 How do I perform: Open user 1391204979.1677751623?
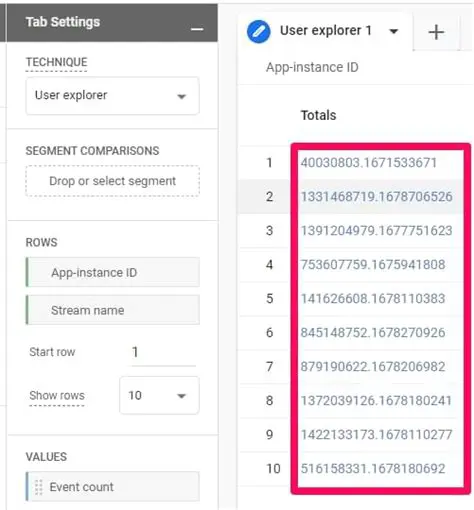click(376, 231)
